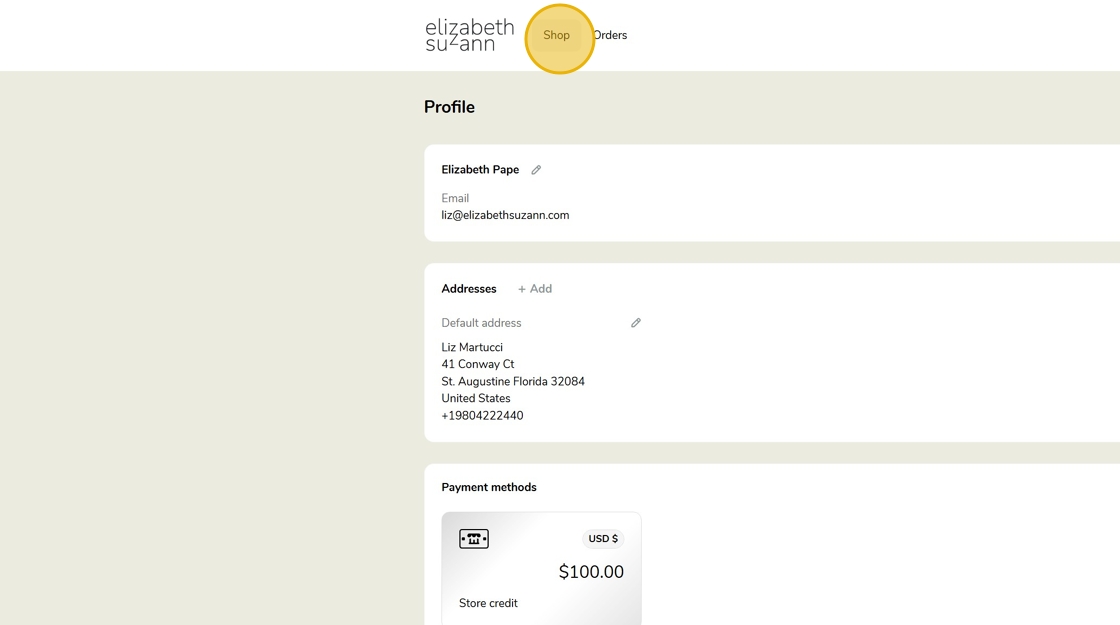The height and width of the screenshot is (625, 1120).
Task: Click the phone number +19804222440
Action: [x=482, y=416]
